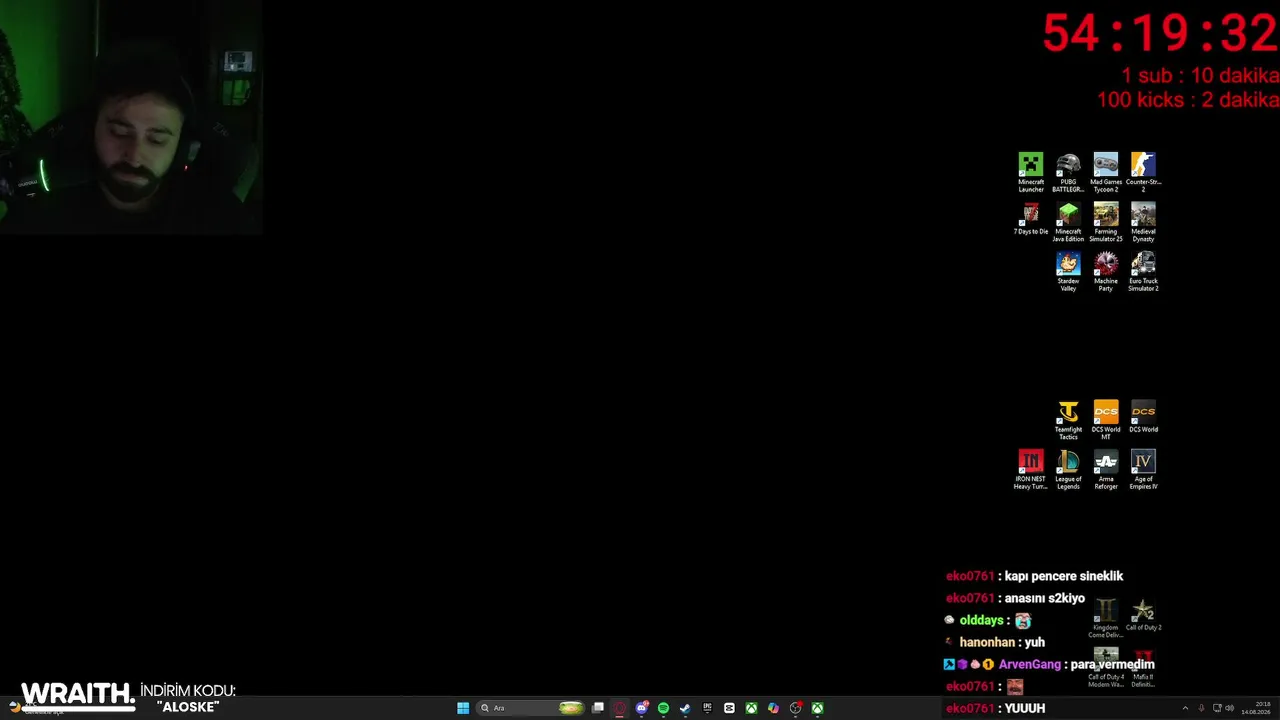
Task: Click the microphone icon in system tray
Action: tap(1201, 708)
